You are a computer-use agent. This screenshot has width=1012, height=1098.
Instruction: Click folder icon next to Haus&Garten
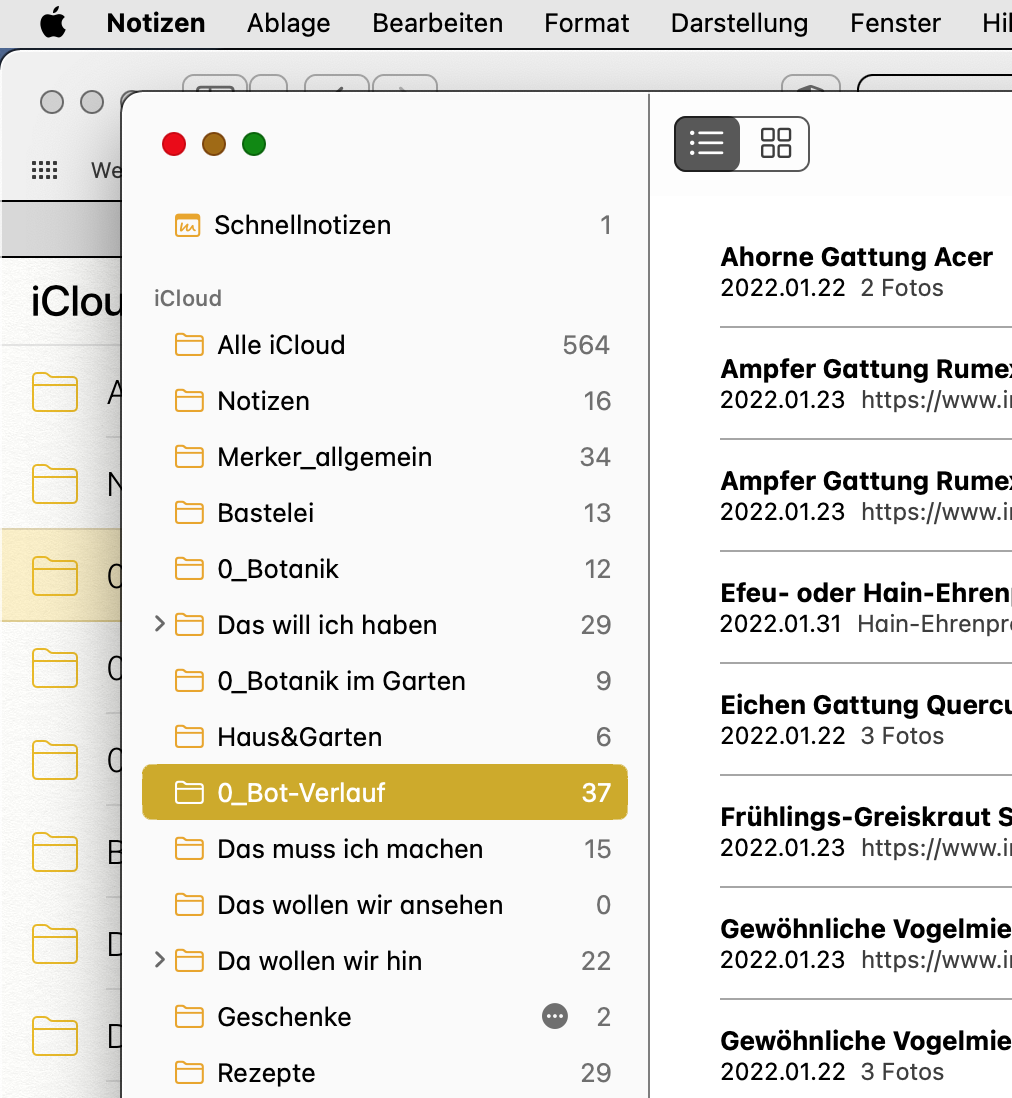189,737
